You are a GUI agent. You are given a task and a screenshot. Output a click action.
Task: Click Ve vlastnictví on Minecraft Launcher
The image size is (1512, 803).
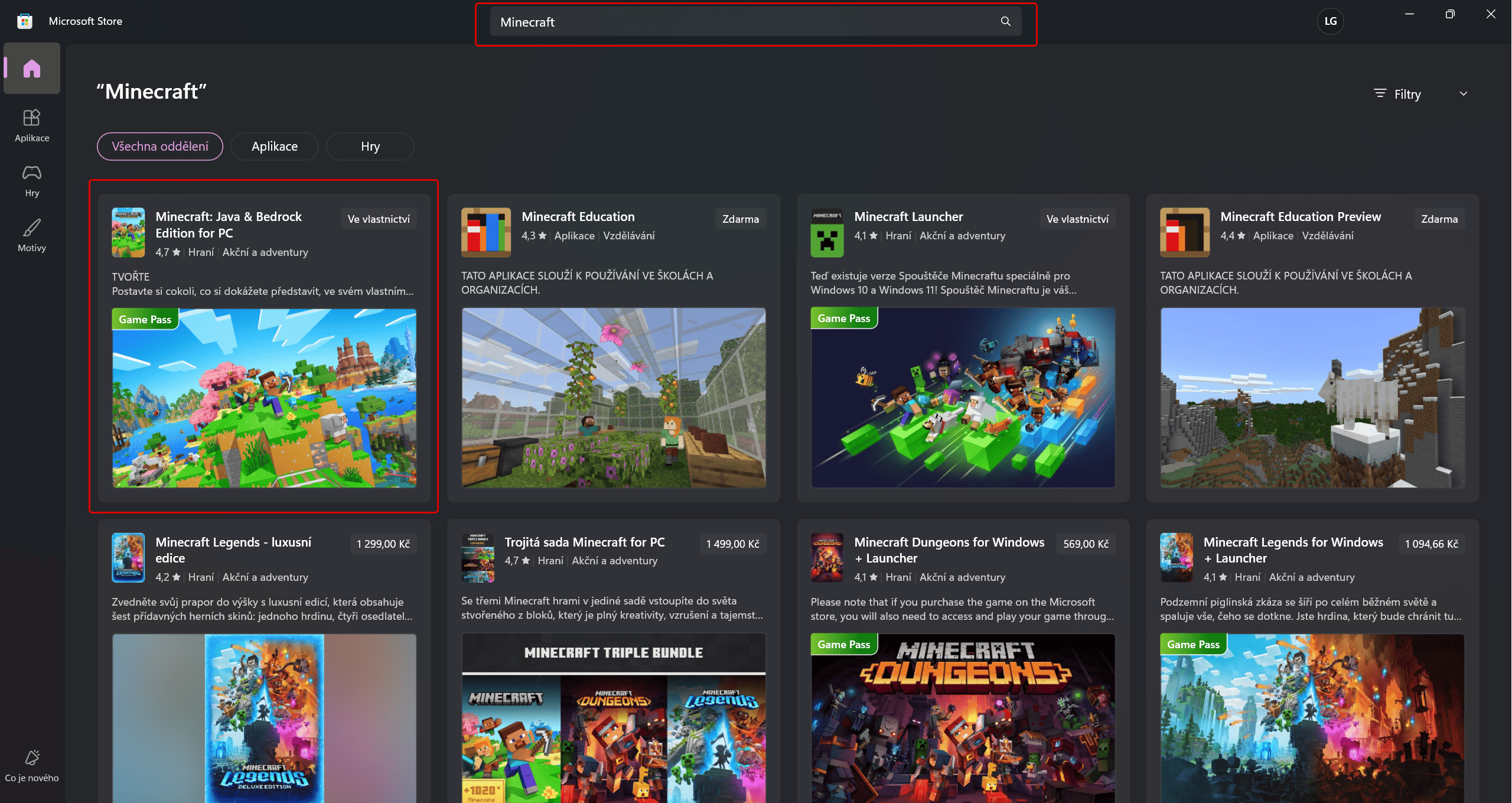coord(1077,219)
